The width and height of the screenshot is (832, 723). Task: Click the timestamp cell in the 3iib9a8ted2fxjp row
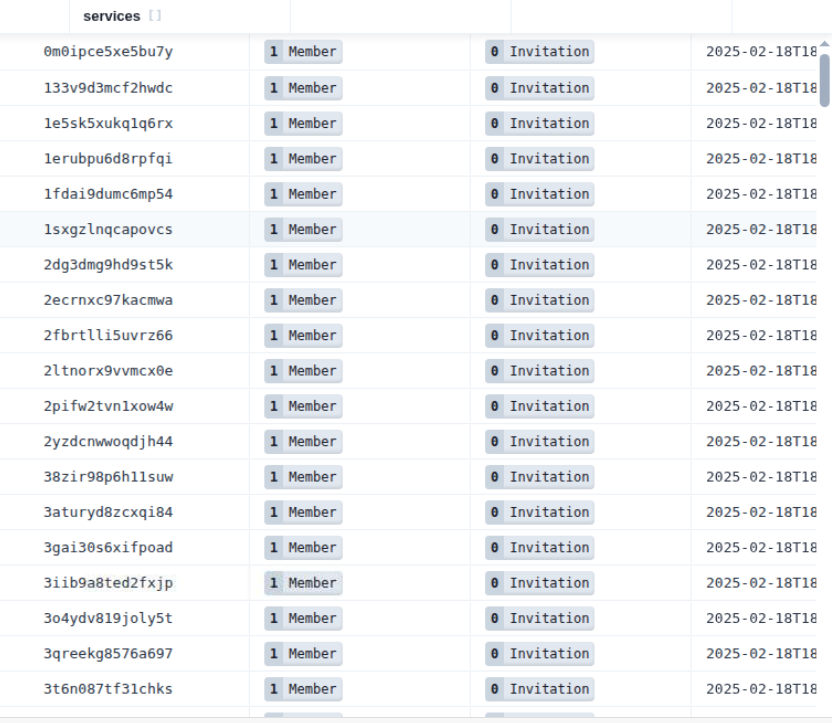(760, 583)
